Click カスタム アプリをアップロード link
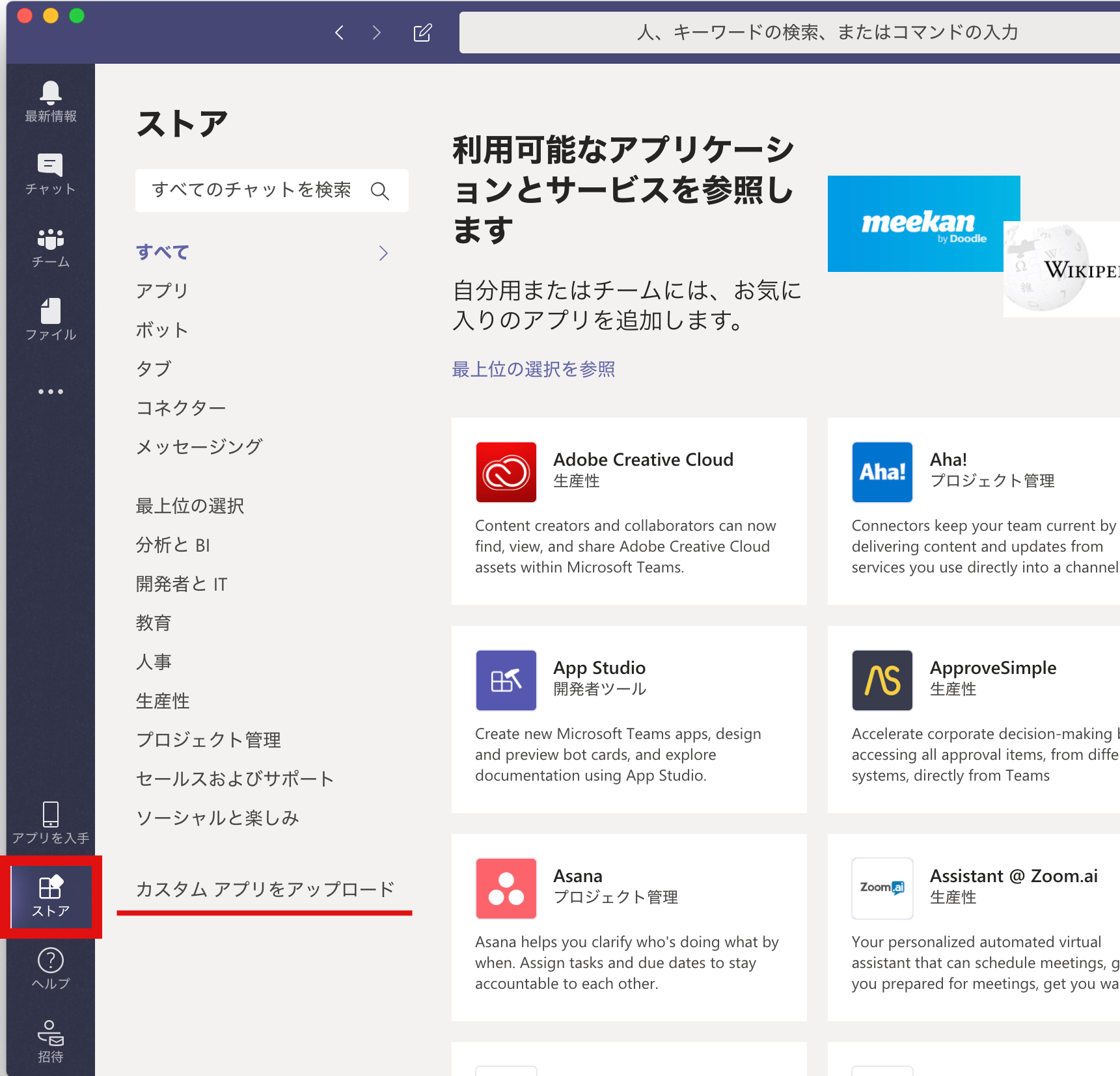Viewport: 1120px width, 1076px height. pos(265,889)
